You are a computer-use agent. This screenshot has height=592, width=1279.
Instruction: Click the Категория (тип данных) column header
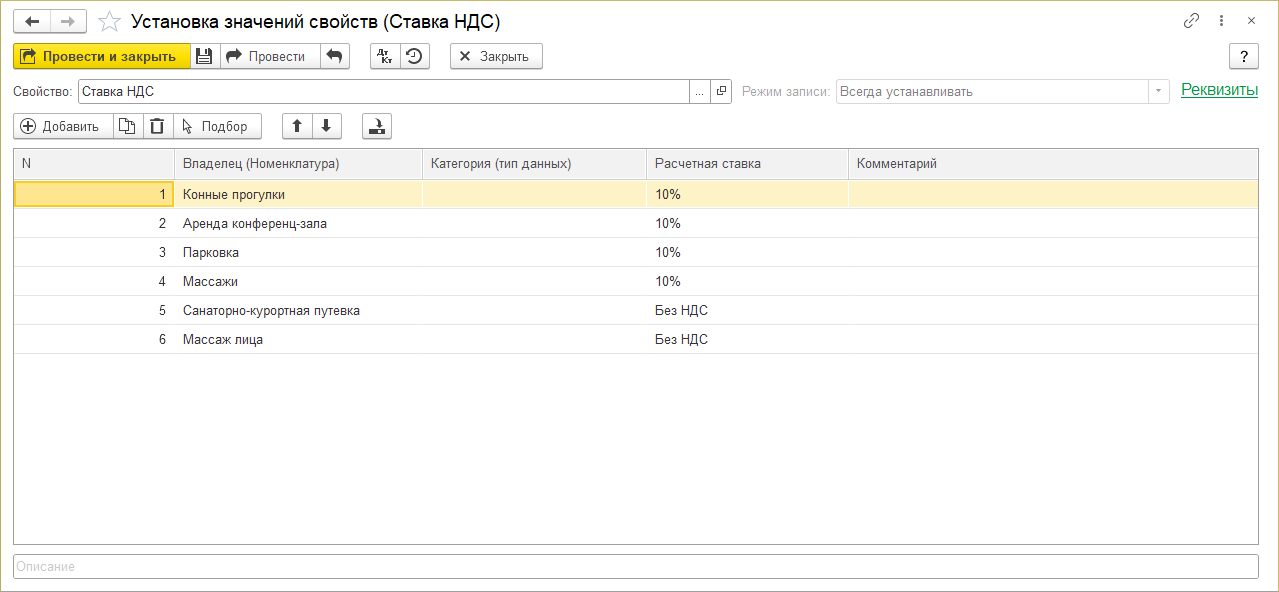[535, 163]
